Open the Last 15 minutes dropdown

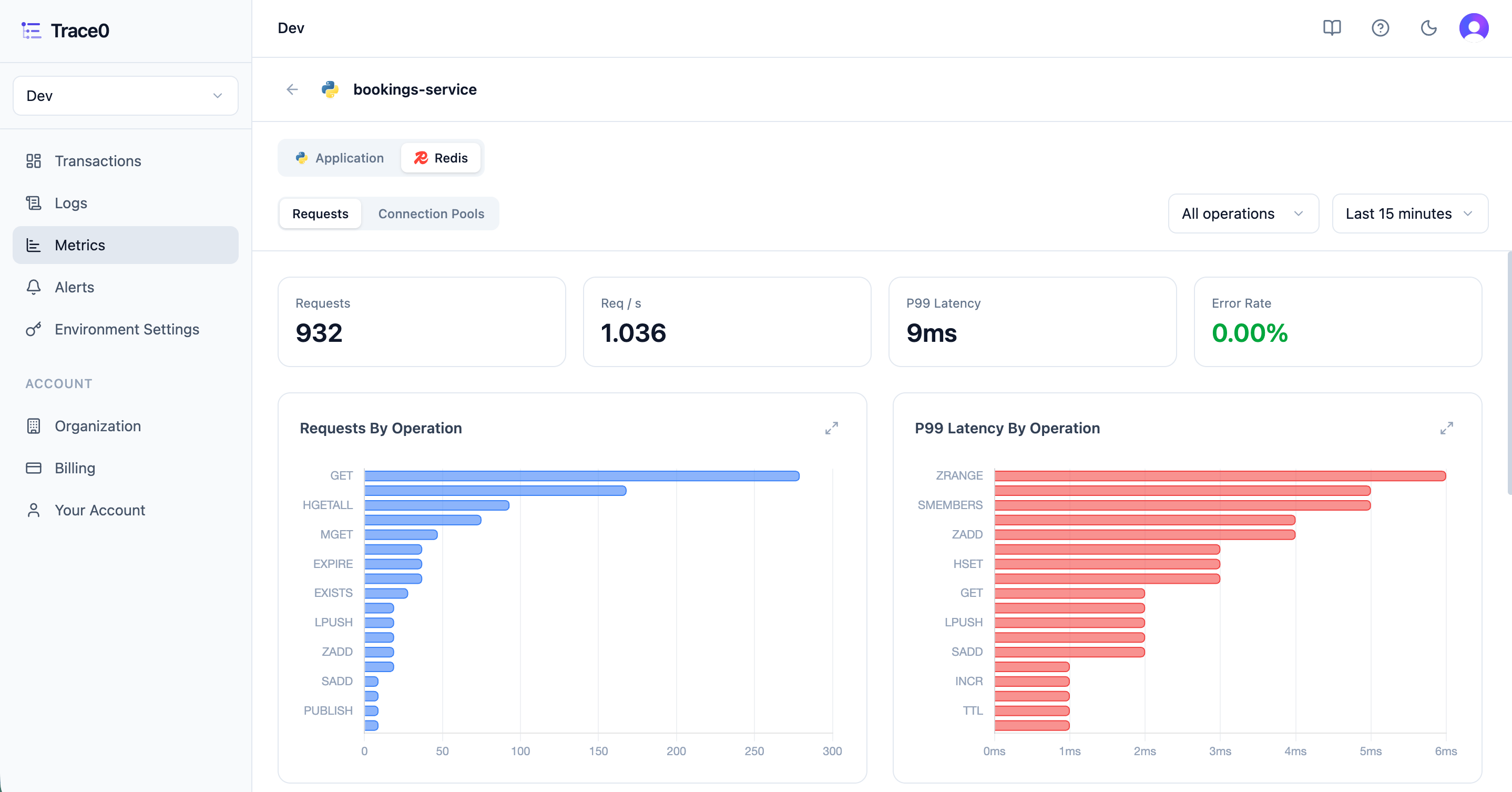tap(1410, 214)
